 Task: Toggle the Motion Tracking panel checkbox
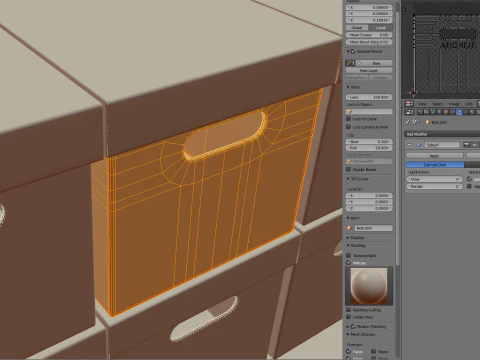tap(353, 326)
